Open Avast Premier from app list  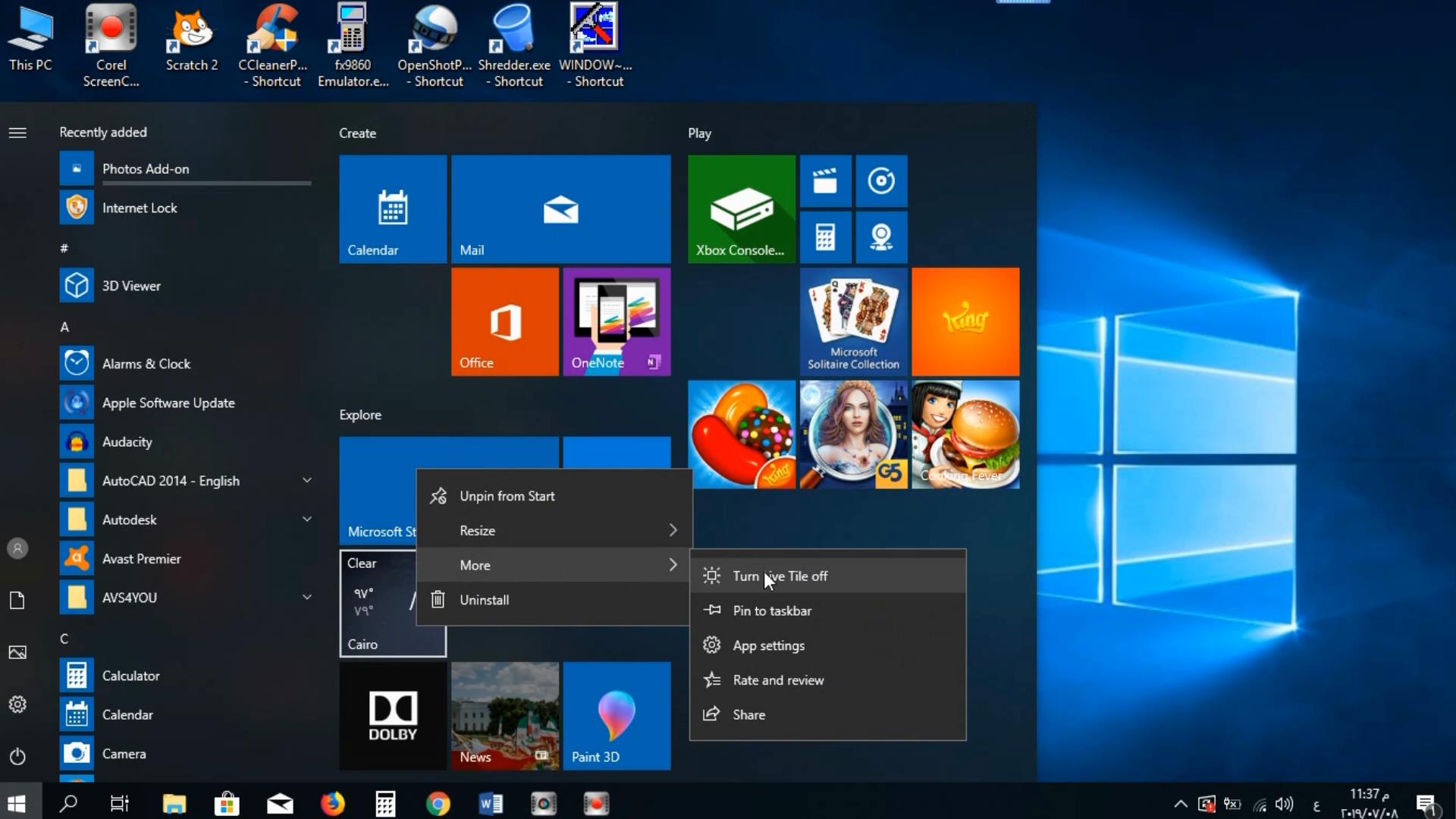coord(186,559)
